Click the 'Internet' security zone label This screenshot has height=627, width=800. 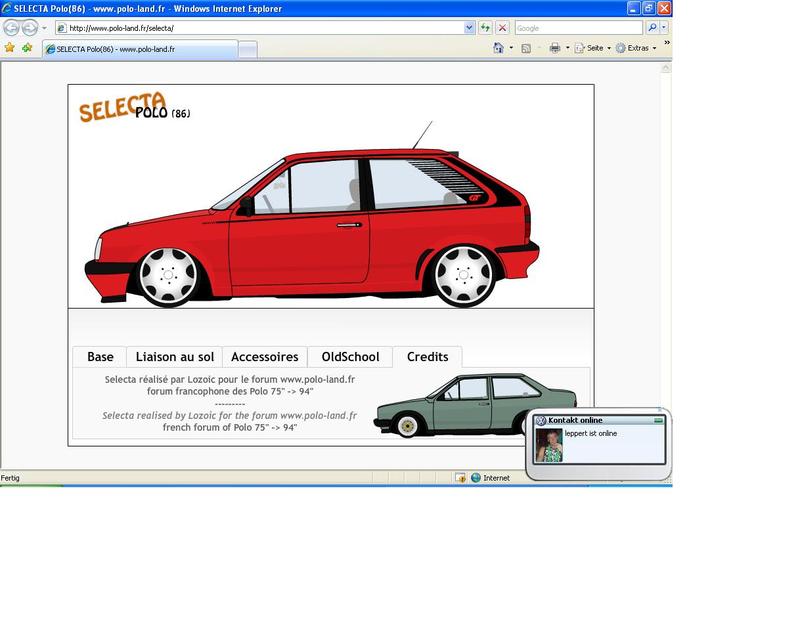[496, 478]
